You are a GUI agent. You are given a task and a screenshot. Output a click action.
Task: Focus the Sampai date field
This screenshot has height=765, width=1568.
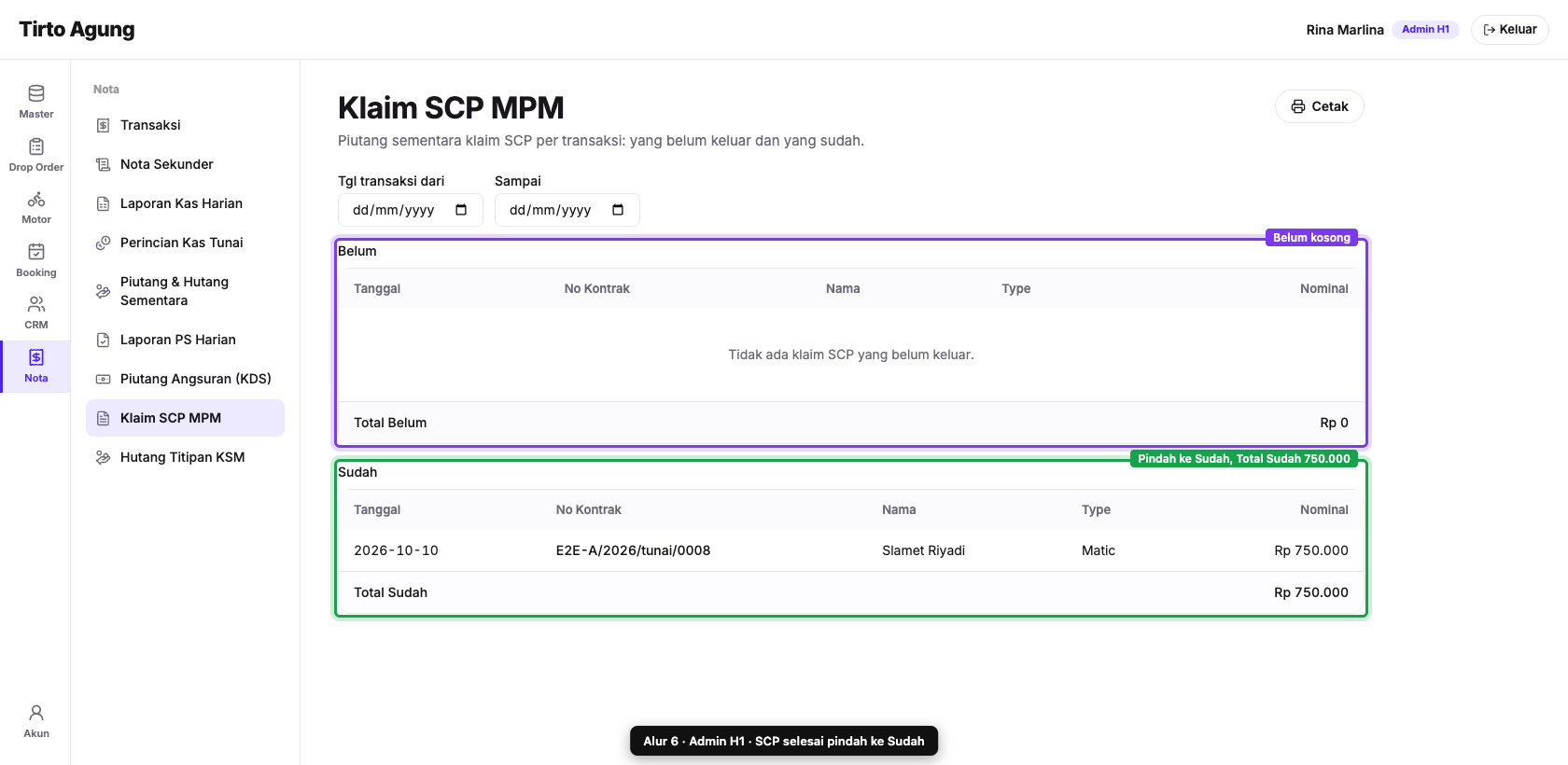coord(567,210)
